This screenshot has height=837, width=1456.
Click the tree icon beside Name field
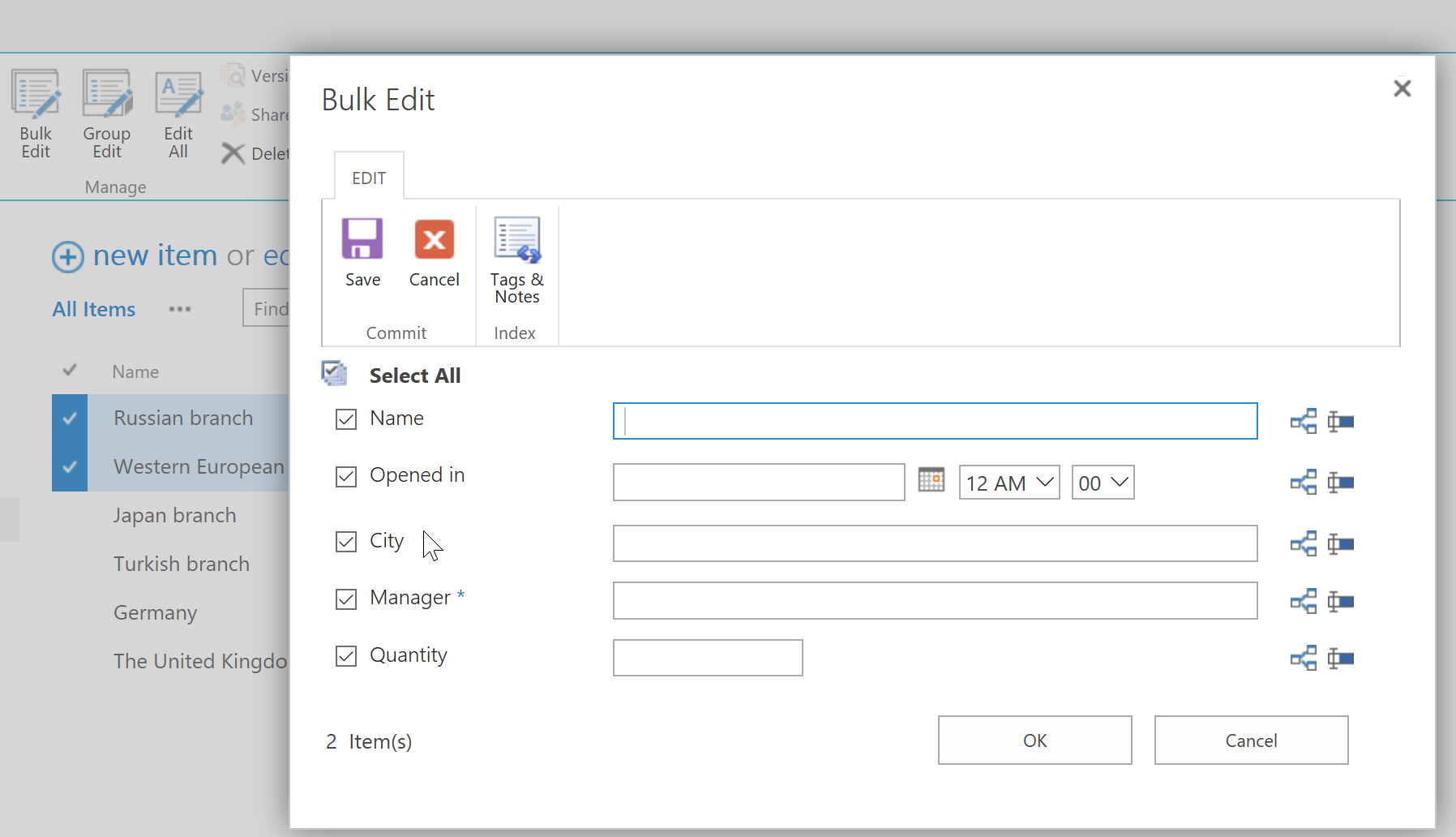point(1303,422)
